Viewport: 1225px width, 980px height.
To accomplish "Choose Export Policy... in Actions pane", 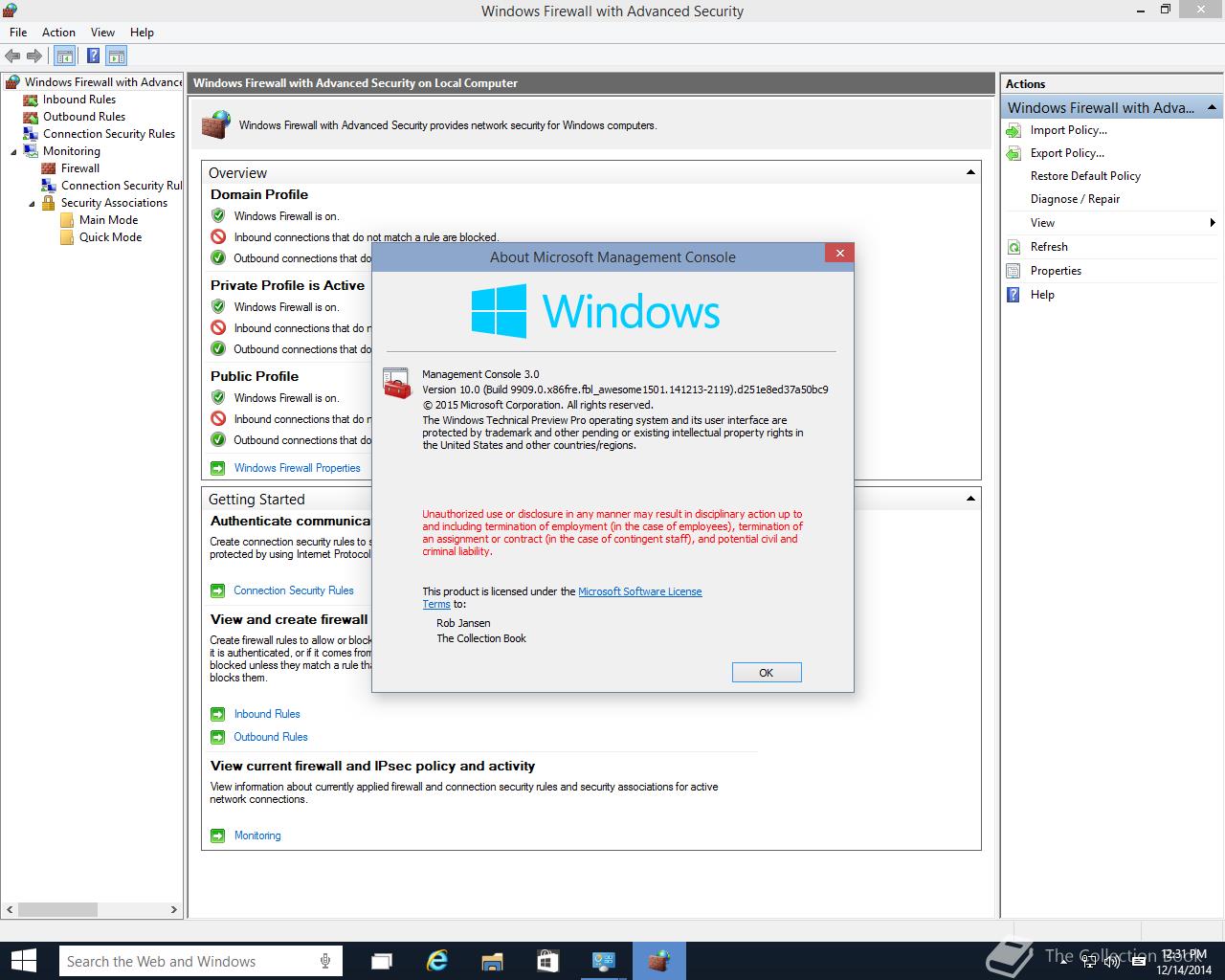I will pos(1067,153).
